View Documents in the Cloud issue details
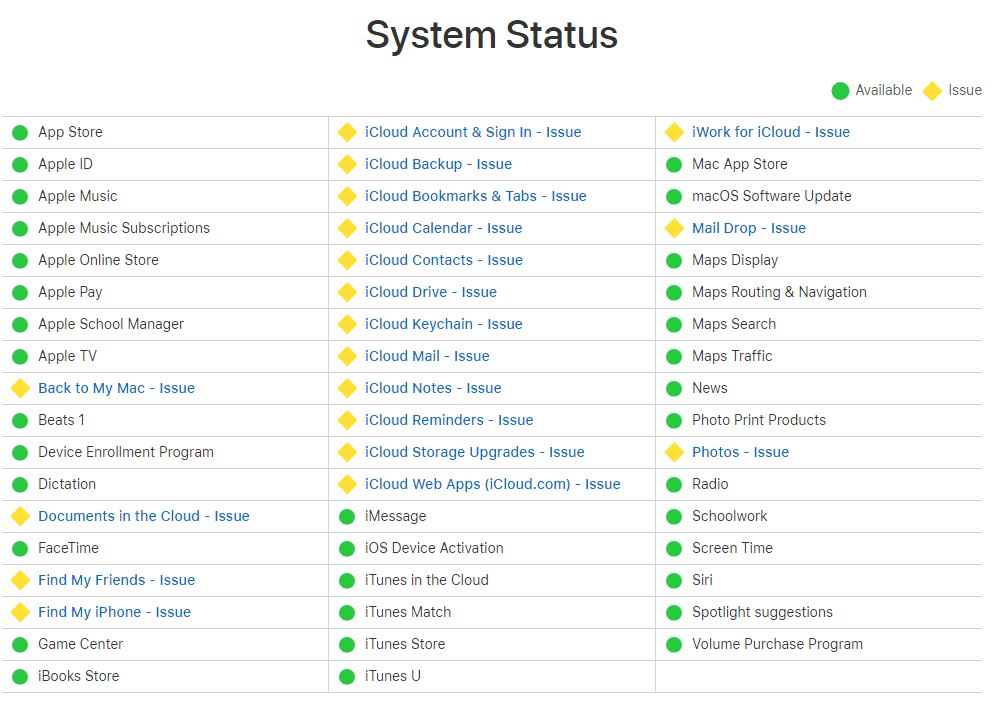The image size is (995, 706). 143,516
